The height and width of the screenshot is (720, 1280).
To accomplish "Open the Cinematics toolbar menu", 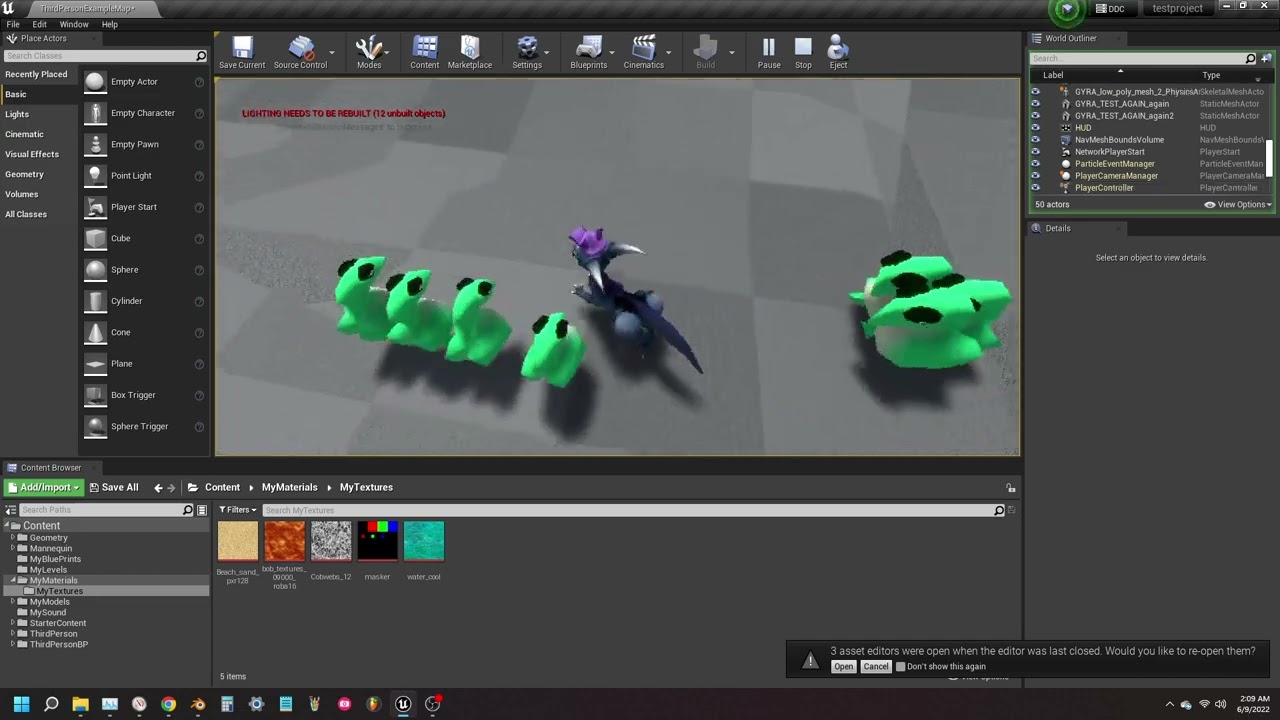I will pyautogui.click(x=644, y=52).
